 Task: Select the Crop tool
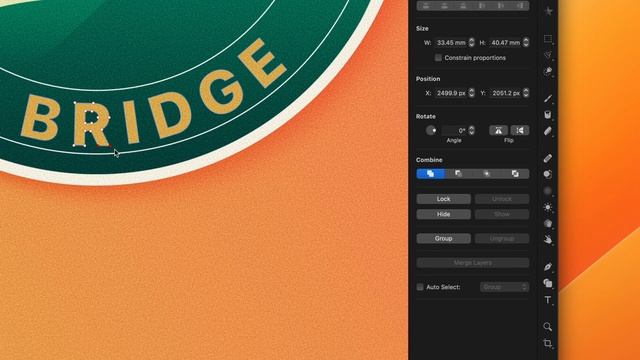tap(548, 343)
